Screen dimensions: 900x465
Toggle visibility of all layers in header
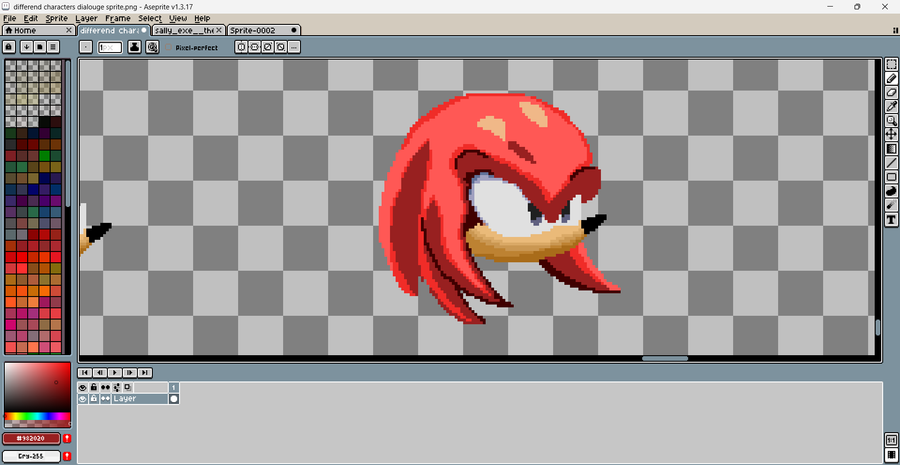click(x=83, y=388)
